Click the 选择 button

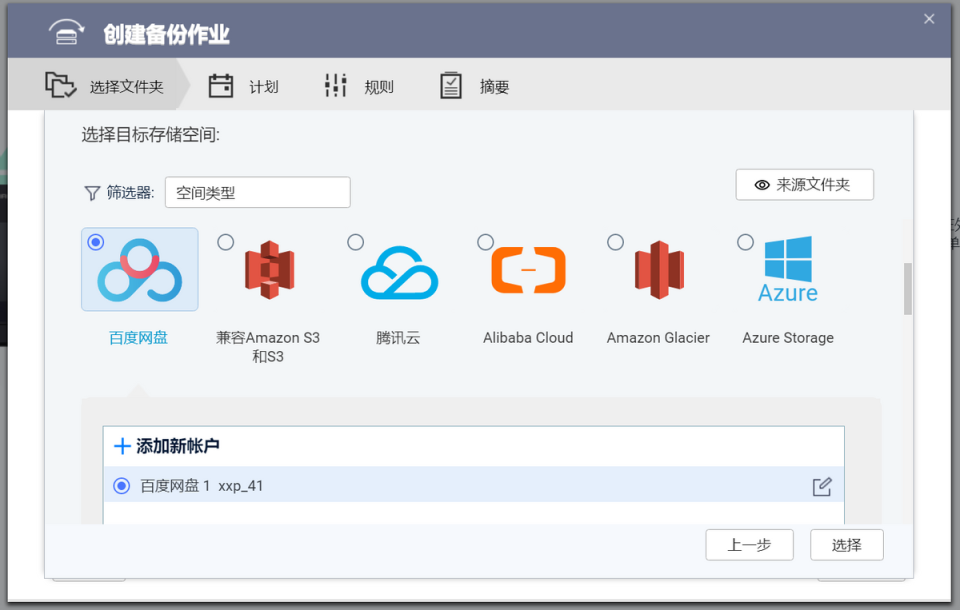click(x=847, y=544)
